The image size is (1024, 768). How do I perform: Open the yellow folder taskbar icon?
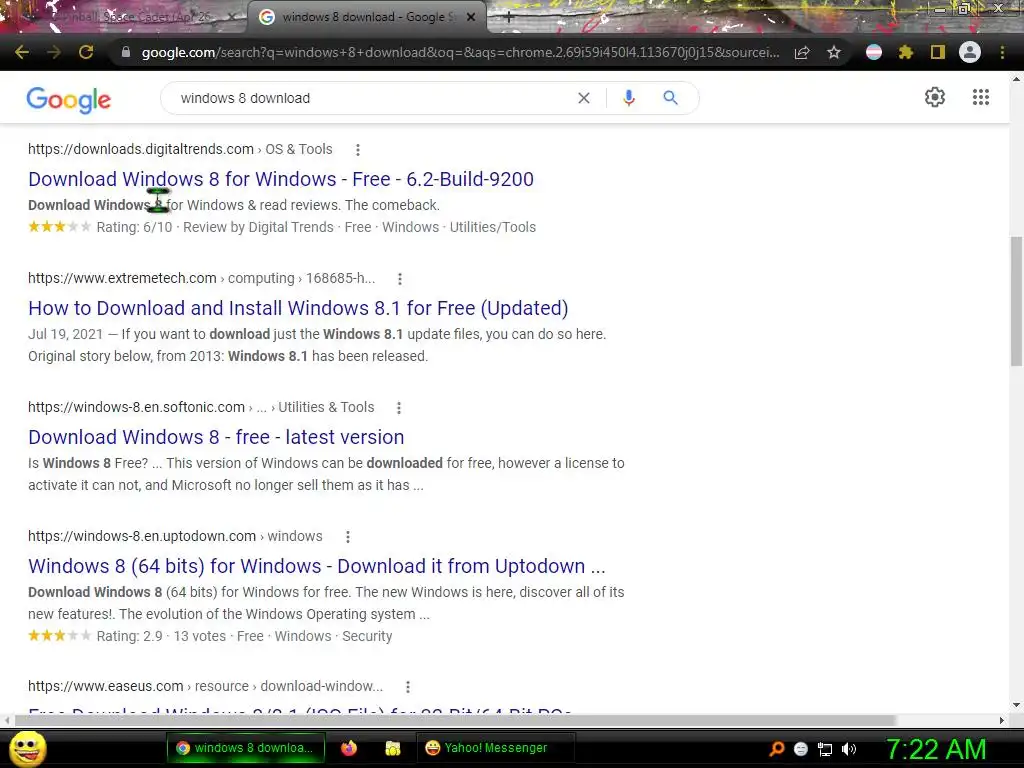tap(392, 748)
